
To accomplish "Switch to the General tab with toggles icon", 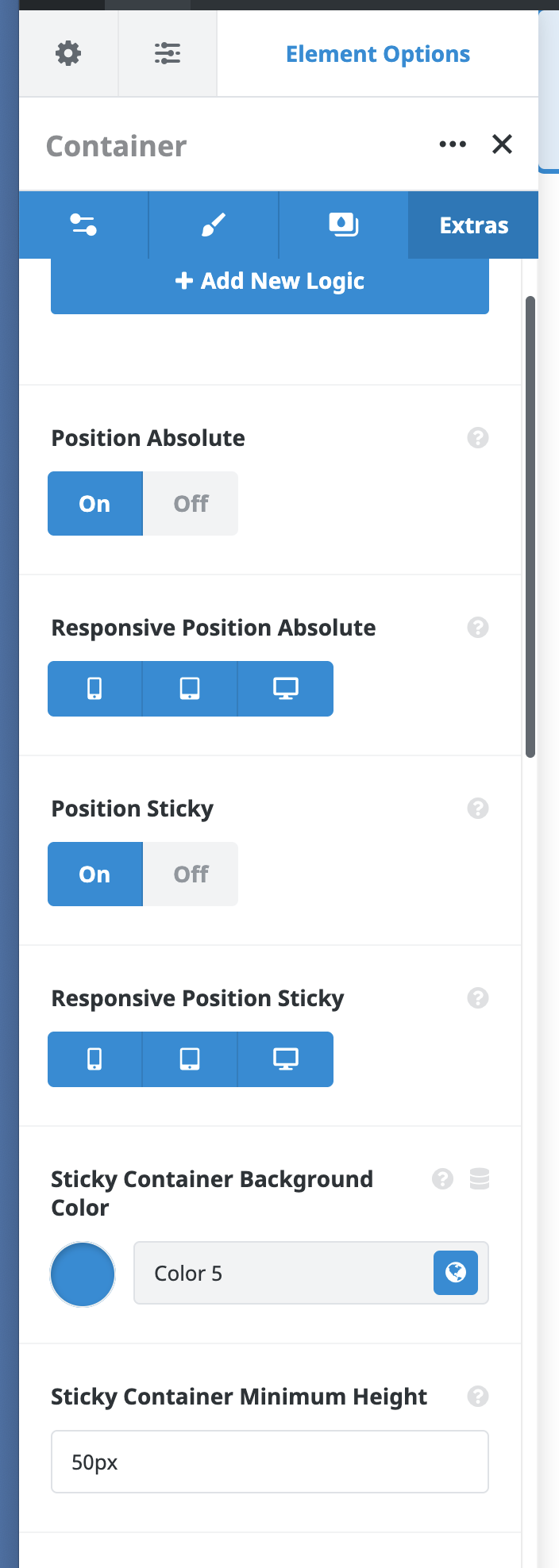I will click(83, 225).
